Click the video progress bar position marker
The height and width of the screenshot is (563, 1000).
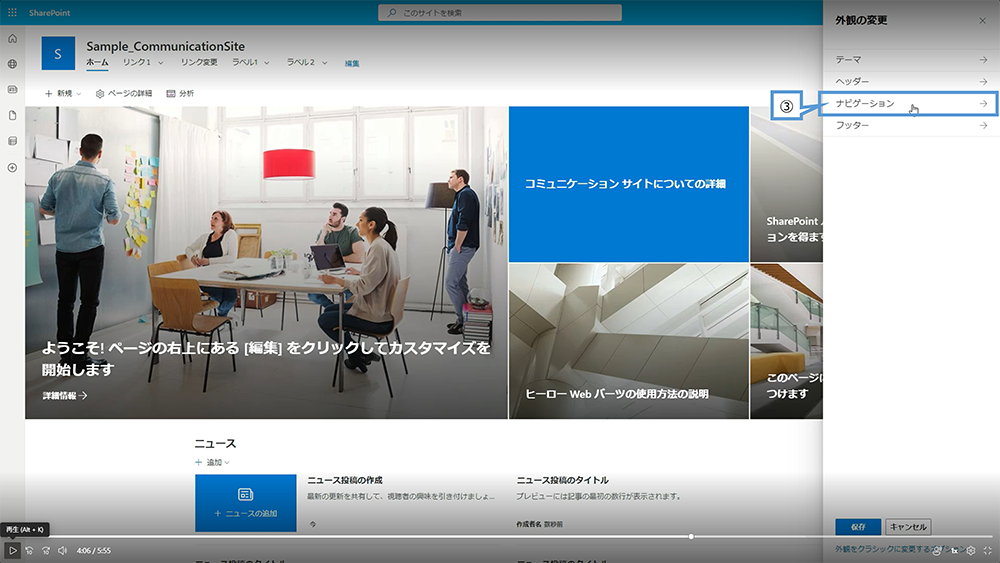691,537
